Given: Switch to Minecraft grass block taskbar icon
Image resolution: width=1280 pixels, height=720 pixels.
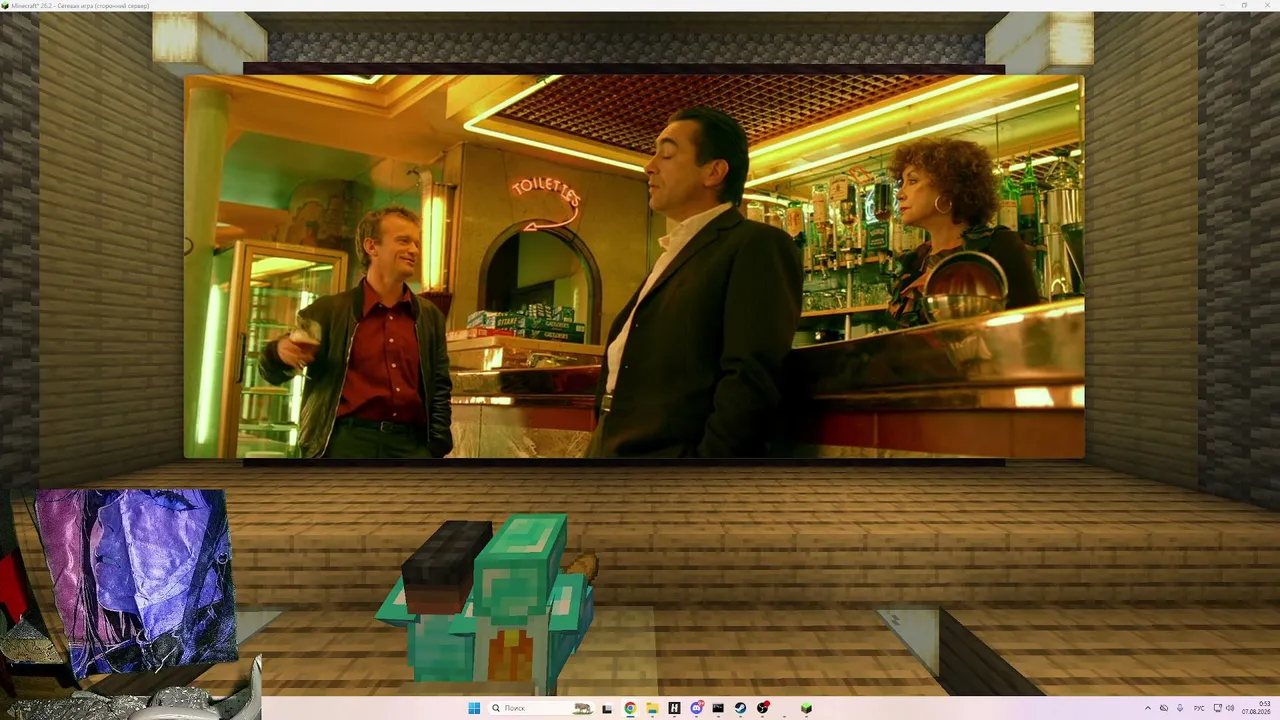Looking at the screenshot, I should (806, 708).
